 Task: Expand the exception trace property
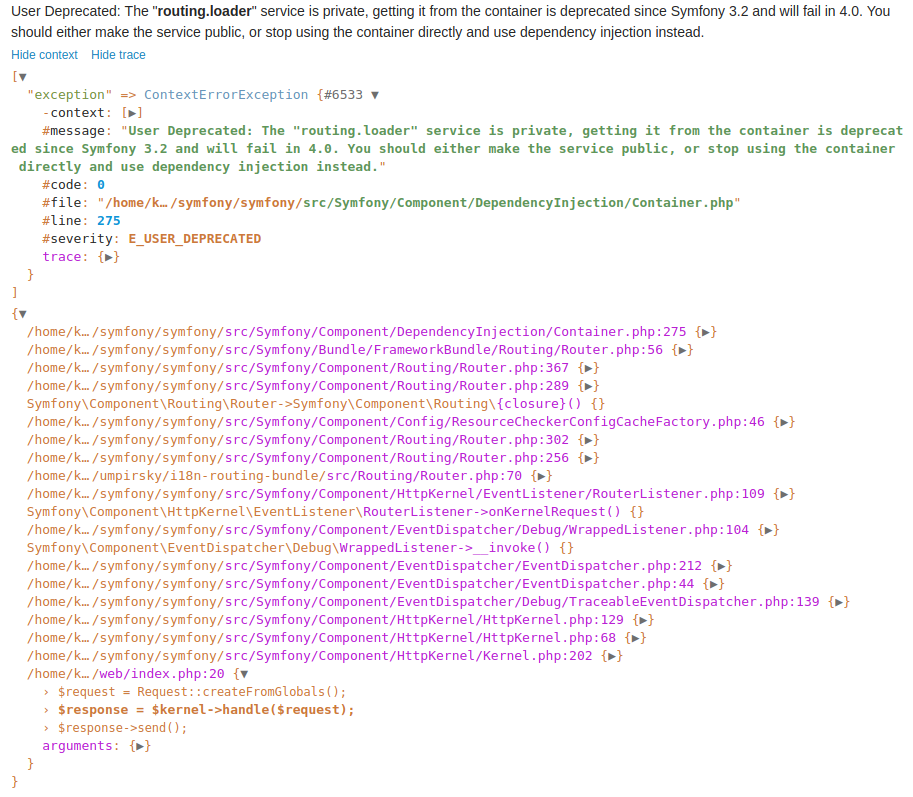coord(108,257)
